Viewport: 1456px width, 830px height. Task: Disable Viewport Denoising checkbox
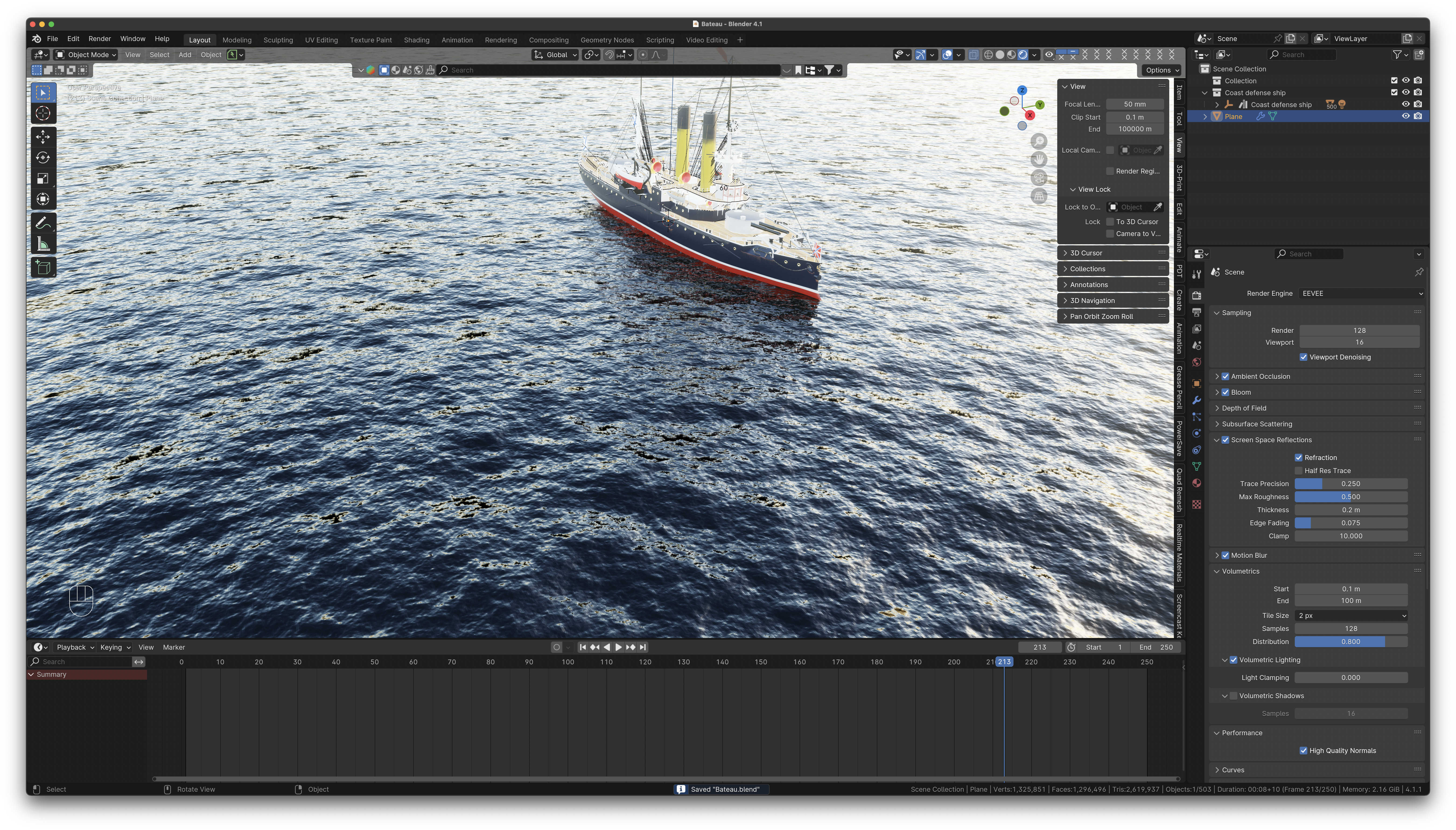[1303, 357]
